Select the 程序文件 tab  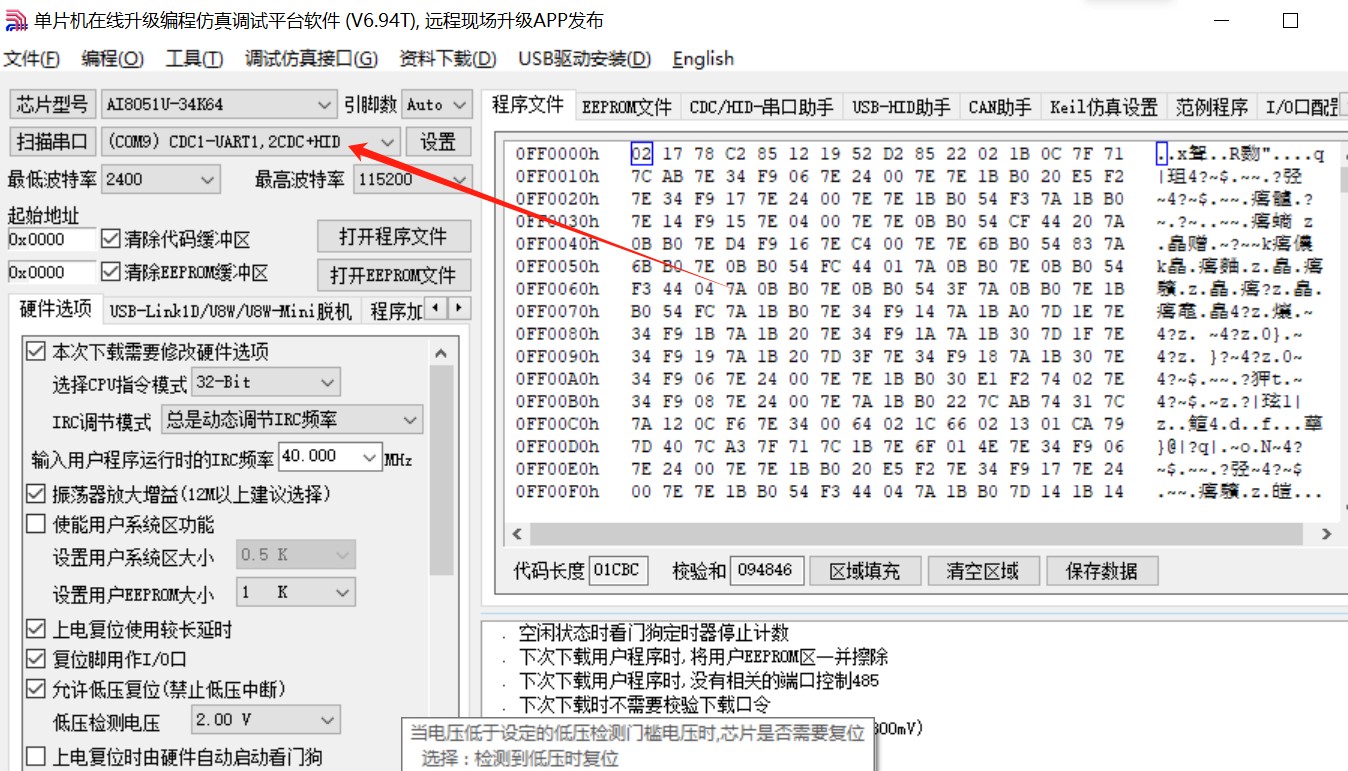527,105
